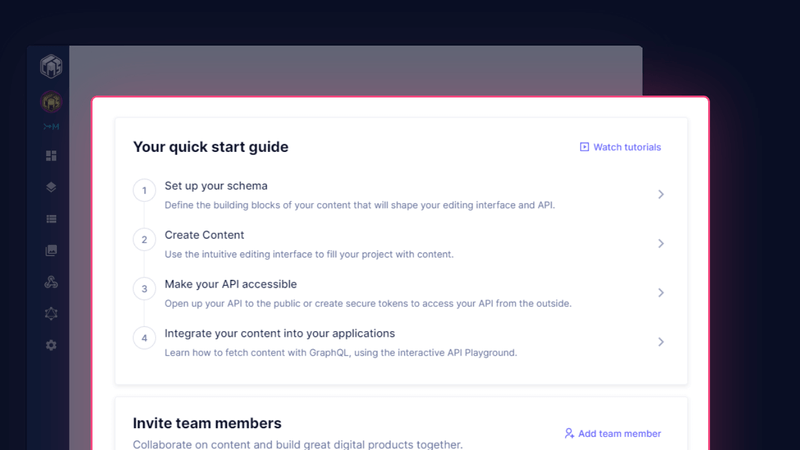The width and height of the screenshot is (800, 450).
Task: Select the Make your API accessible title
Action: click(230, 284)
